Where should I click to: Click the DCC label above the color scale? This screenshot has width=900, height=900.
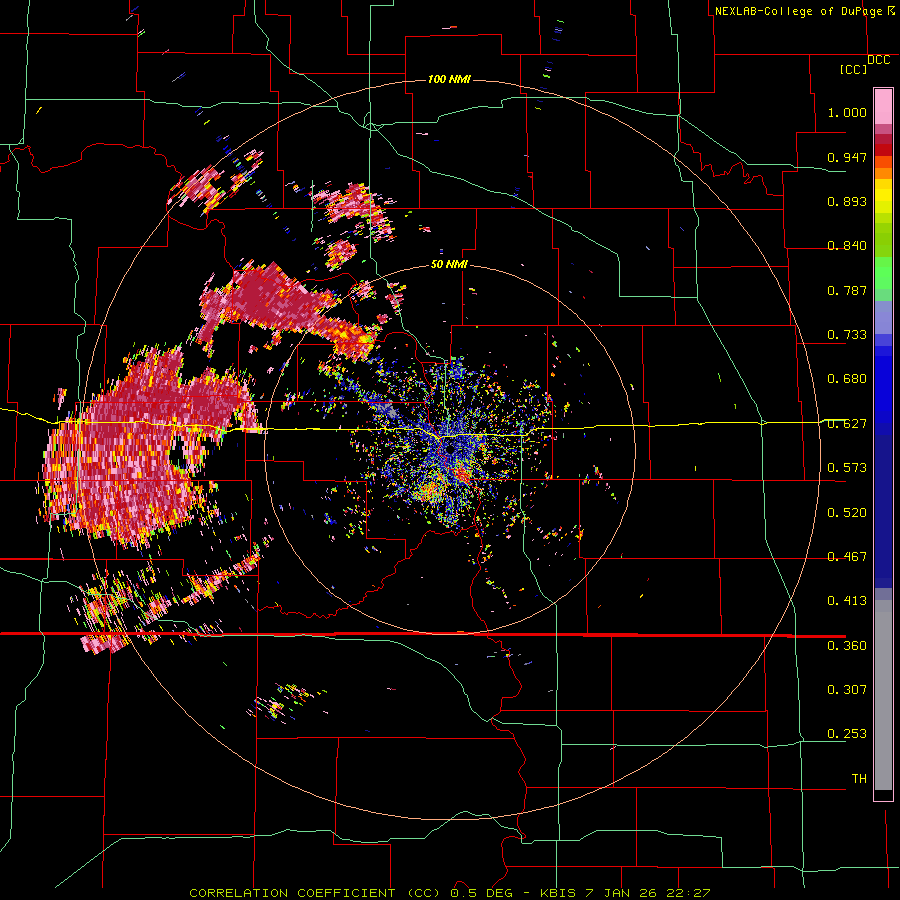tap(878, 60)
